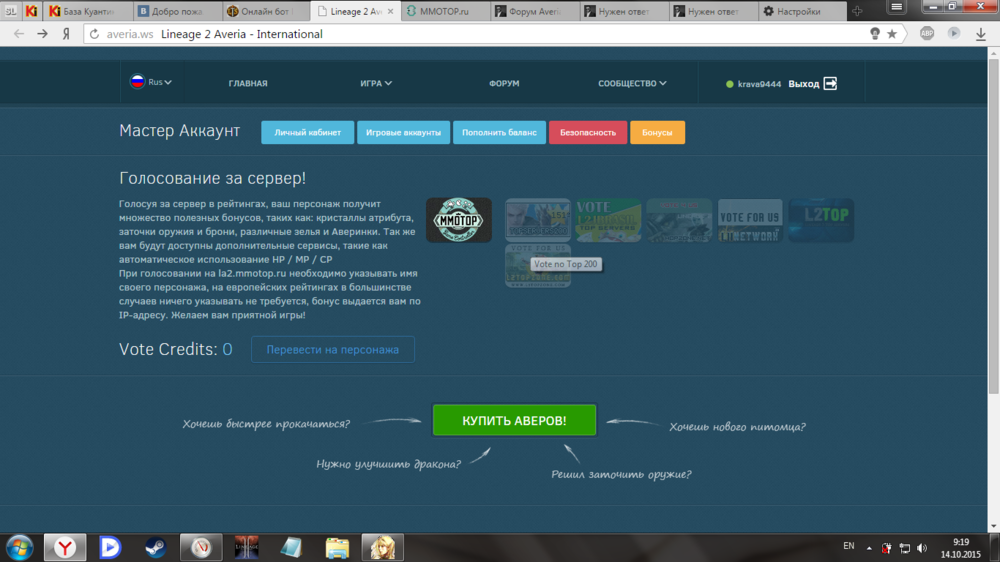This screenshot has width=1000, height=562.
Task: Click the Перевести на персонажа button
Action: coord(332,350)
